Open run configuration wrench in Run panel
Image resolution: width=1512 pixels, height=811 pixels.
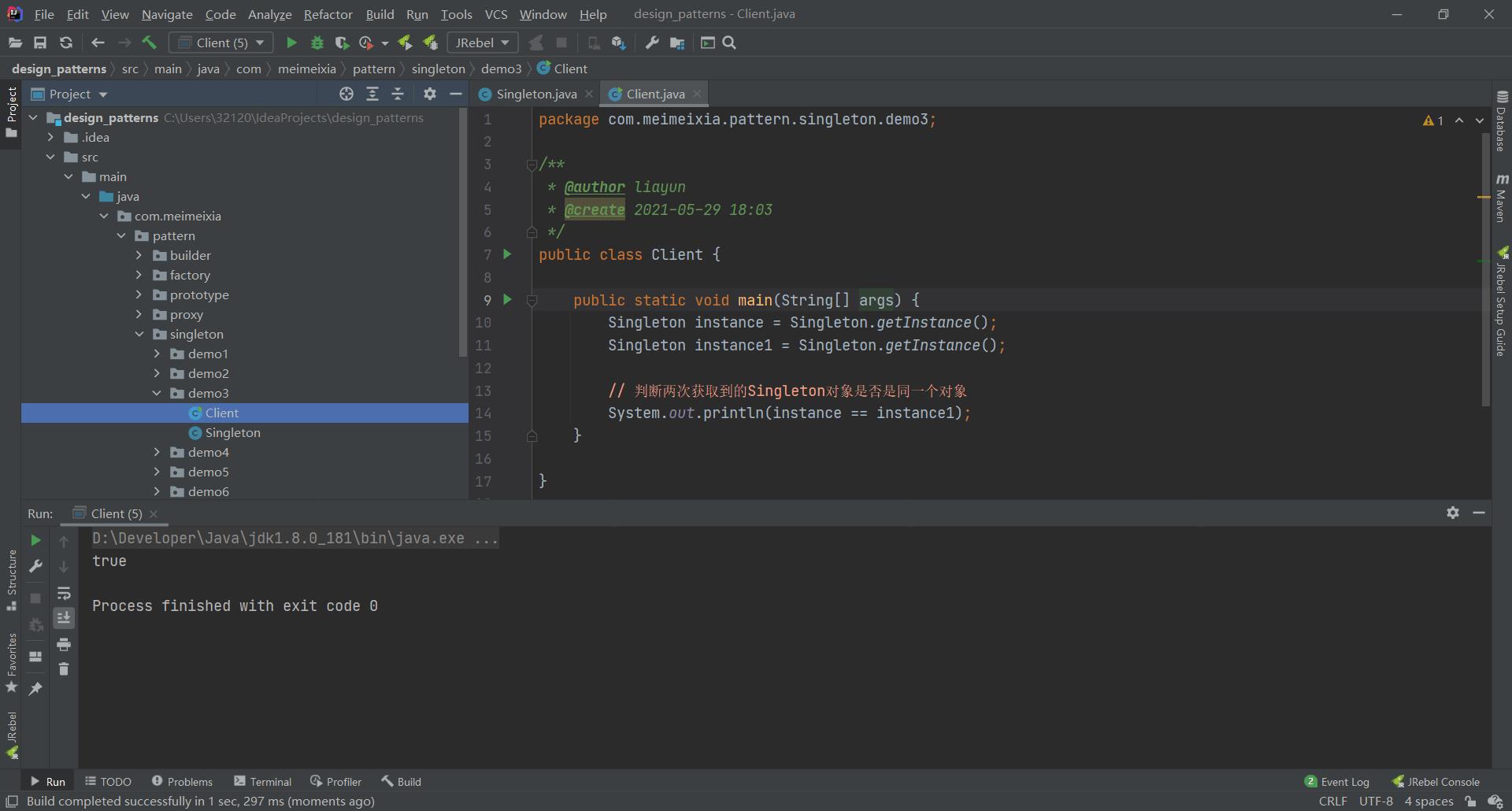[35, 566]
